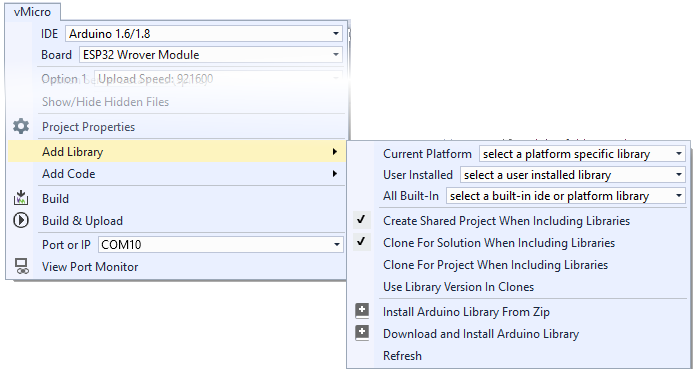This screenshot has width=695, height=372.
Task: Open the Board dropdown showing ESP32 Wrover Module
Action: click(211, 55)
